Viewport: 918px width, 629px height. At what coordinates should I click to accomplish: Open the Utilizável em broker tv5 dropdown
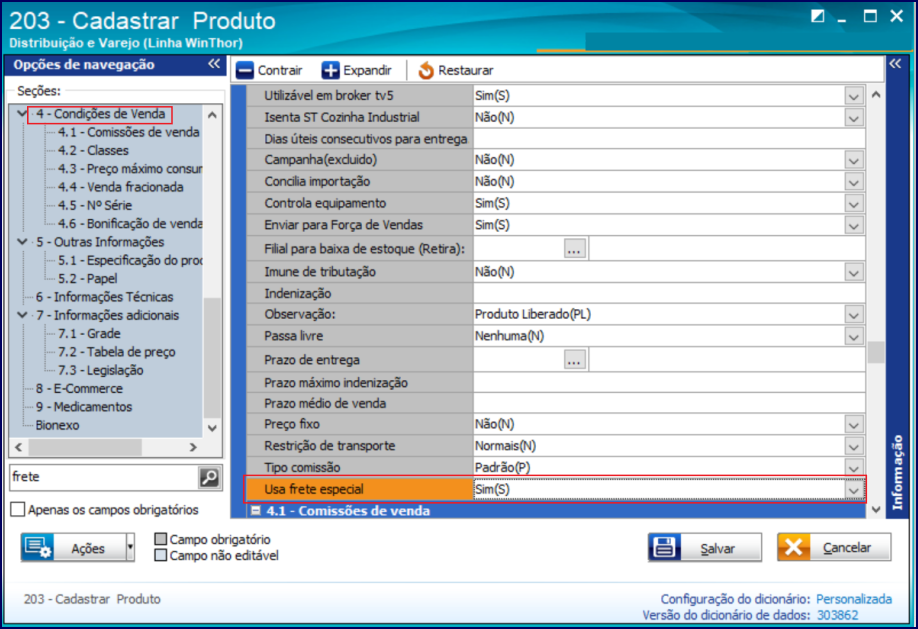tap(854, 96)
